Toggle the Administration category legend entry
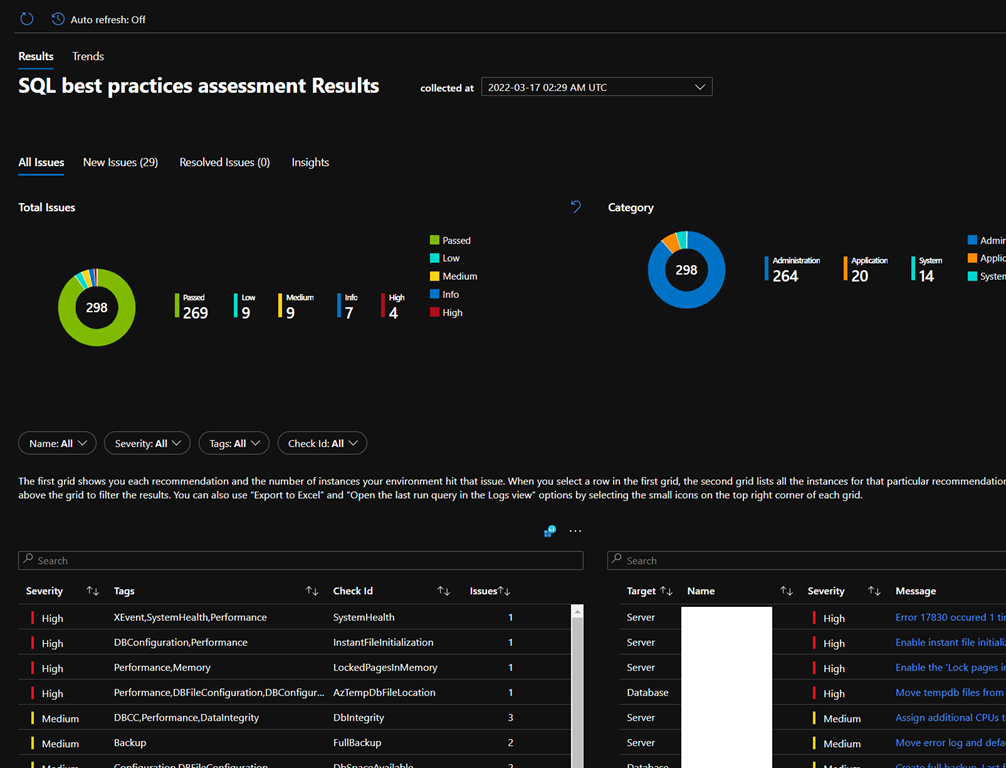The image size is (1006, 768). point(985,240)
